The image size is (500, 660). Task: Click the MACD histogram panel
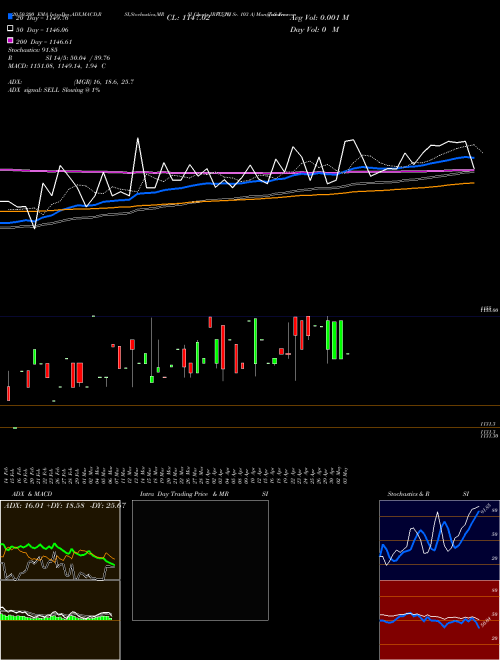[x=60, y=620]
